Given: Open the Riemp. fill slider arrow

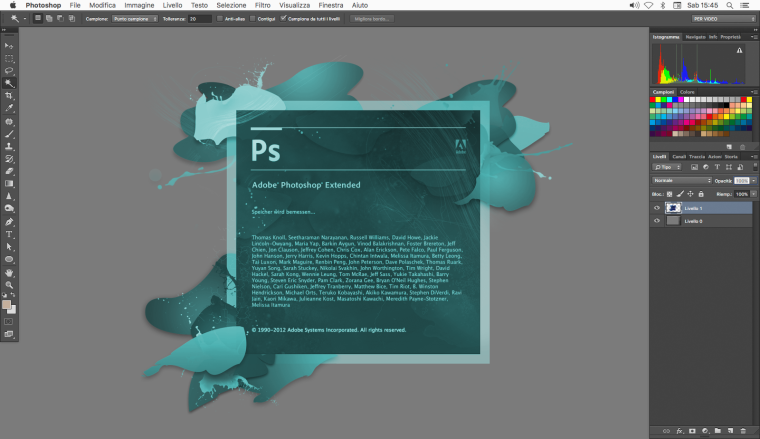Looking at the screenshot, I should [754, 194].
